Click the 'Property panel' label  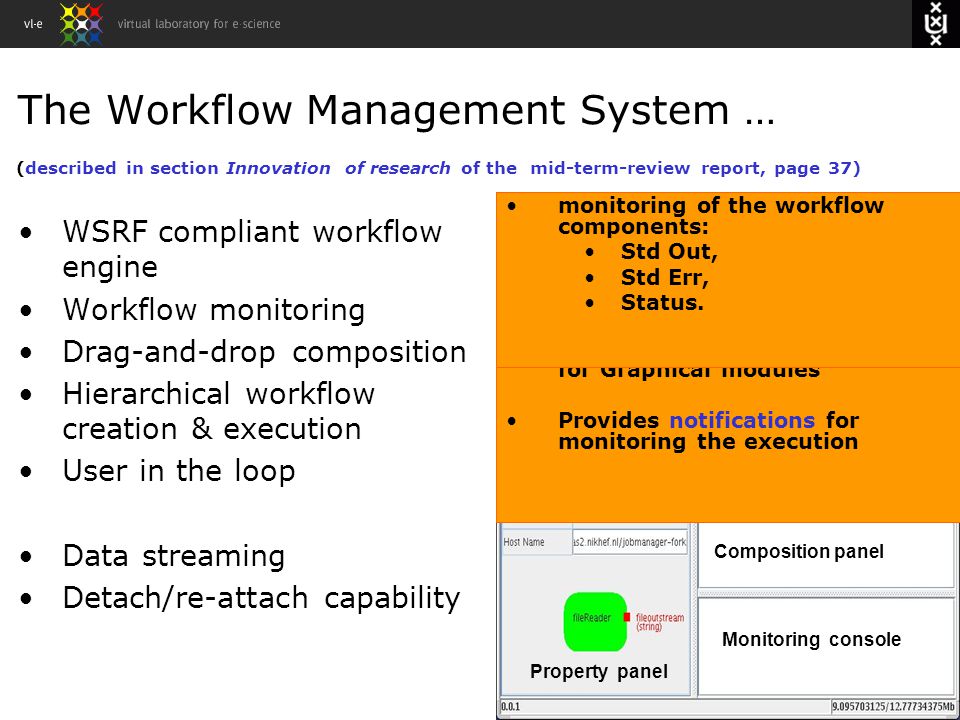(599, 672)
